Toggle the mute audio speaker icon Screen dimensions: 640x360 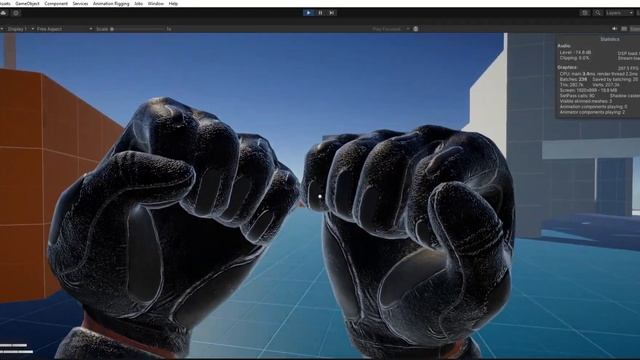click(x=614, y=29)
